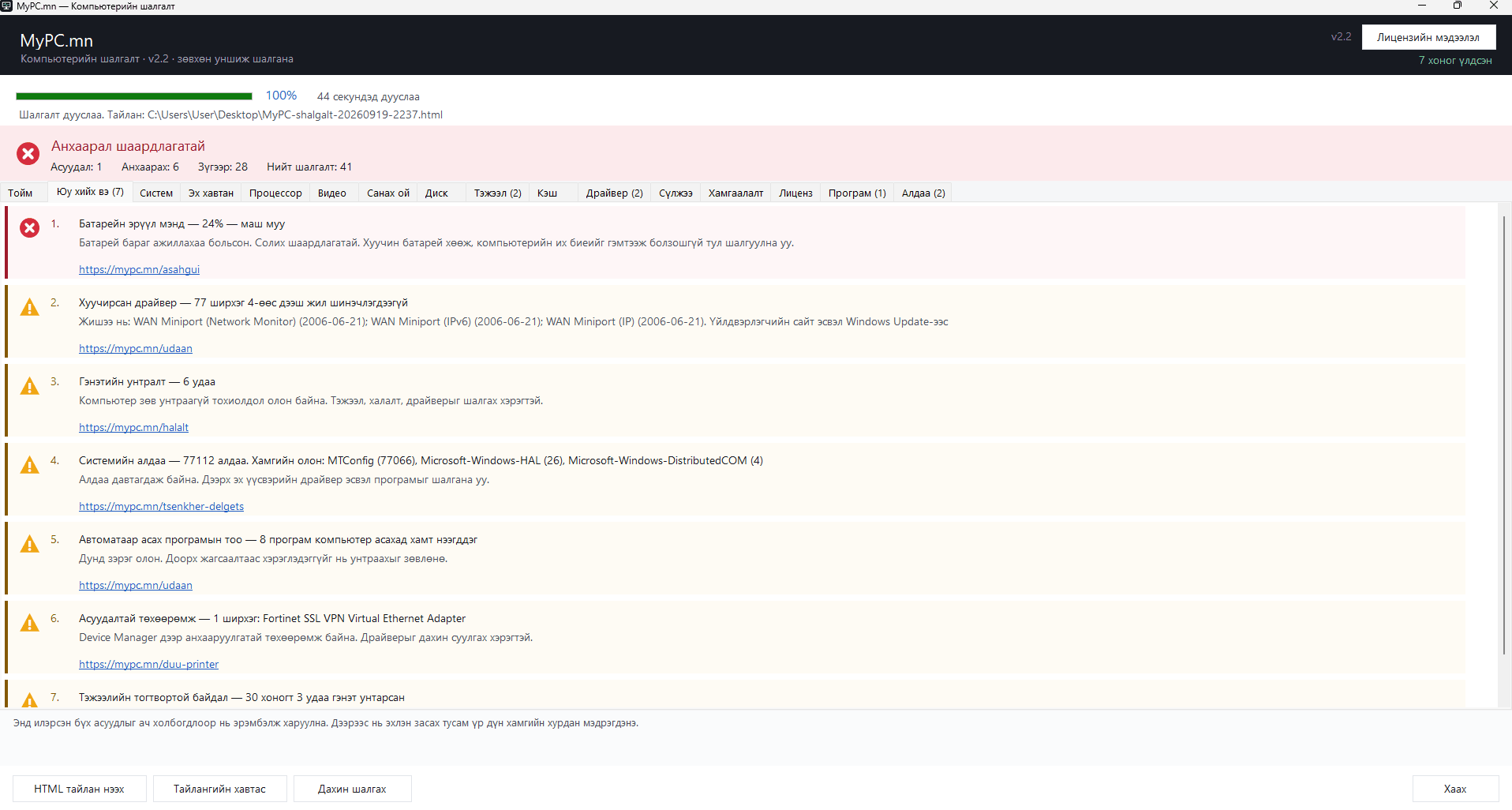
Task: Click the red error icon beside item 1 battery
Action: [x=30, y=228]
